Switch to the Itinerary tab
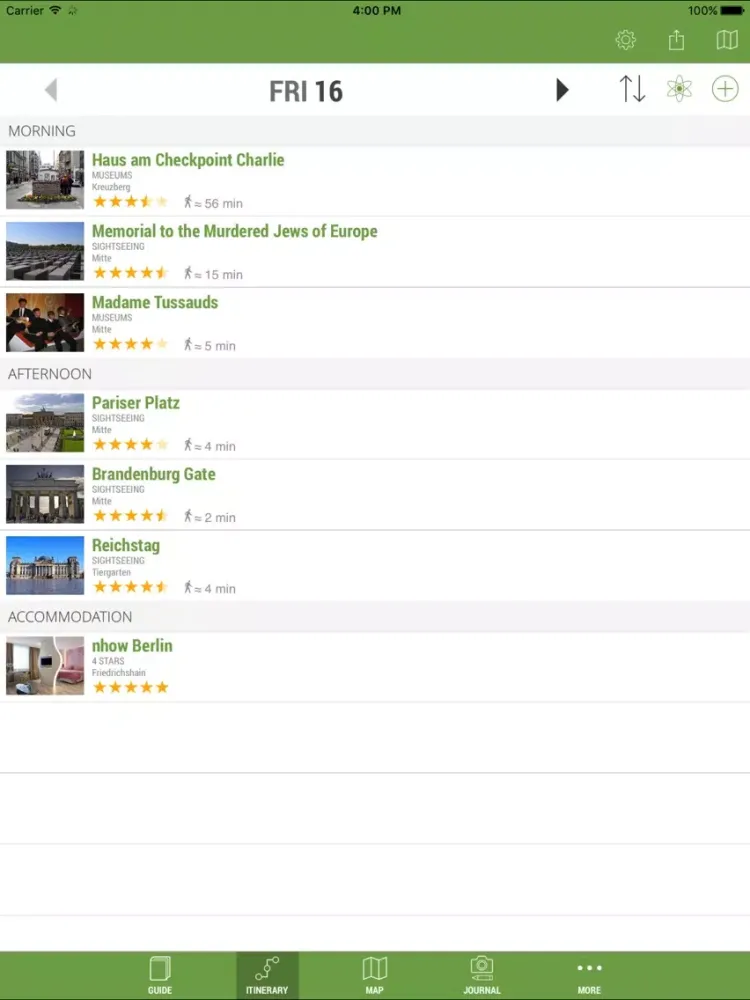The height and width of the screenshot is (1000, 750). point(267,975)
